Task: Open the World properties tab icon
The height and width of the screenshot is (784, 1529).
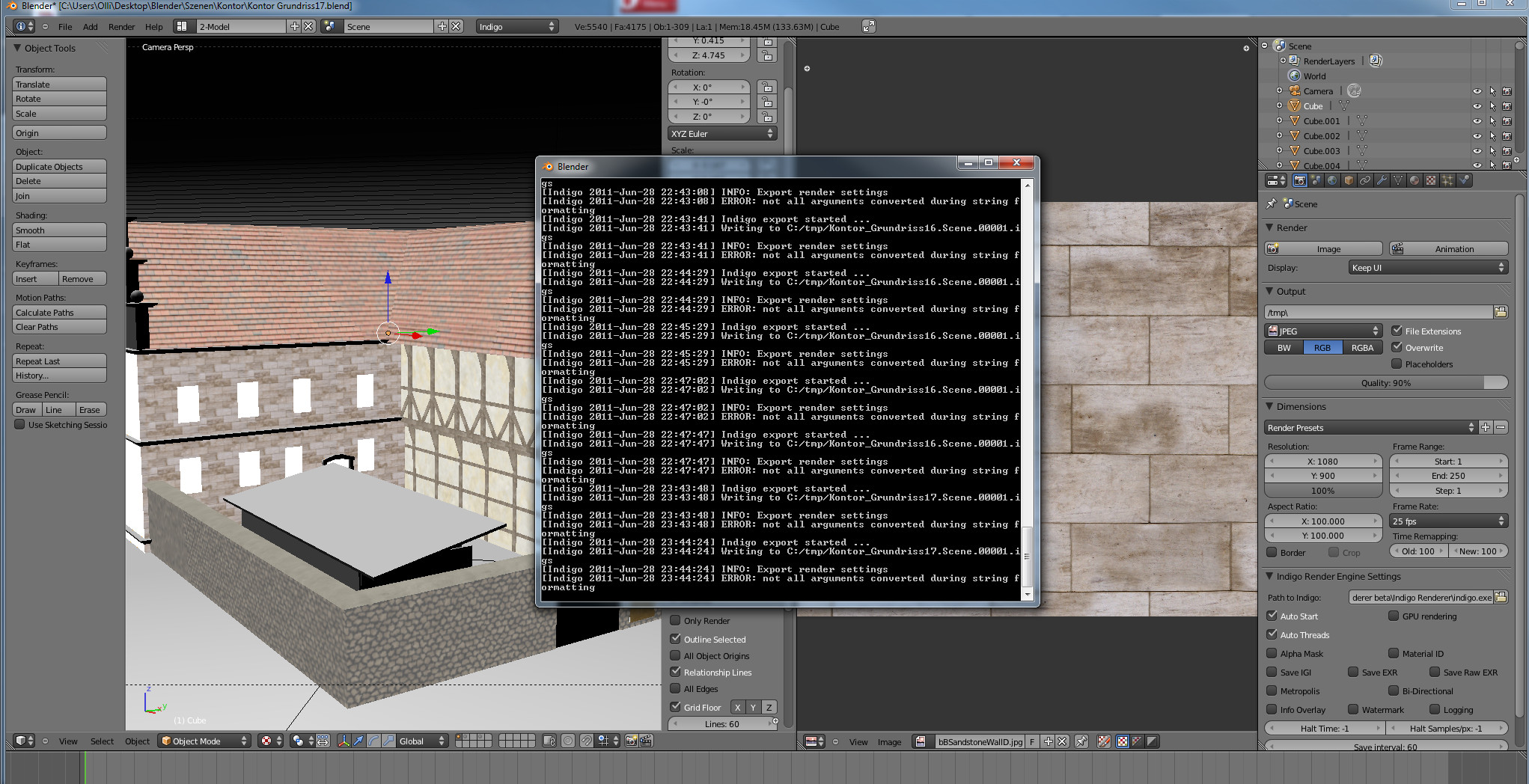Action: (x=1332, y=180)
